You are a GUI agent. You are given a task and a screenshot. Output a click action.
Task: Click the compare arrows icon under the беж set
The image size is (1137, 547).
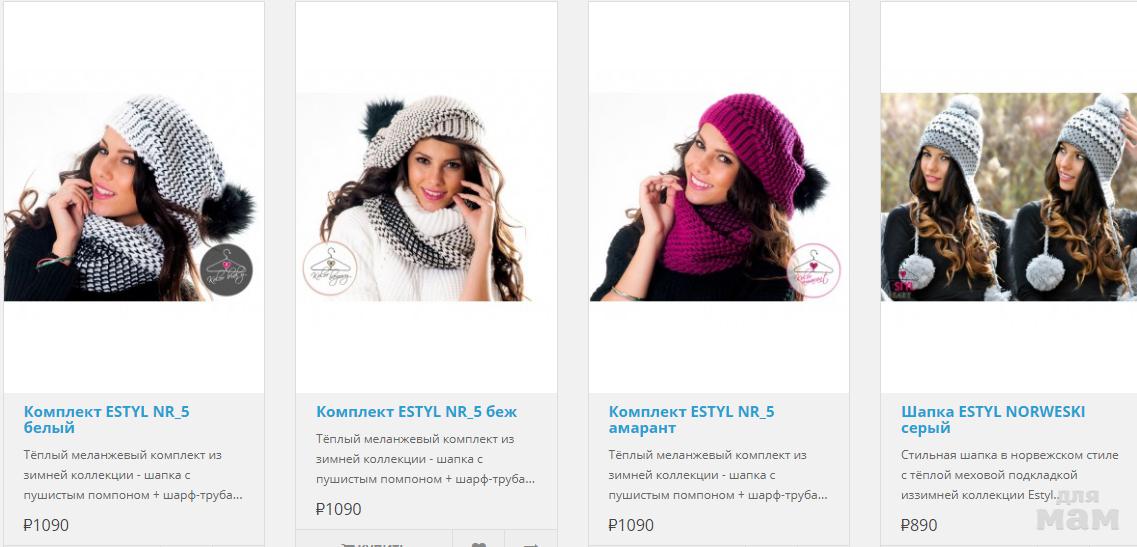point(531,540)
